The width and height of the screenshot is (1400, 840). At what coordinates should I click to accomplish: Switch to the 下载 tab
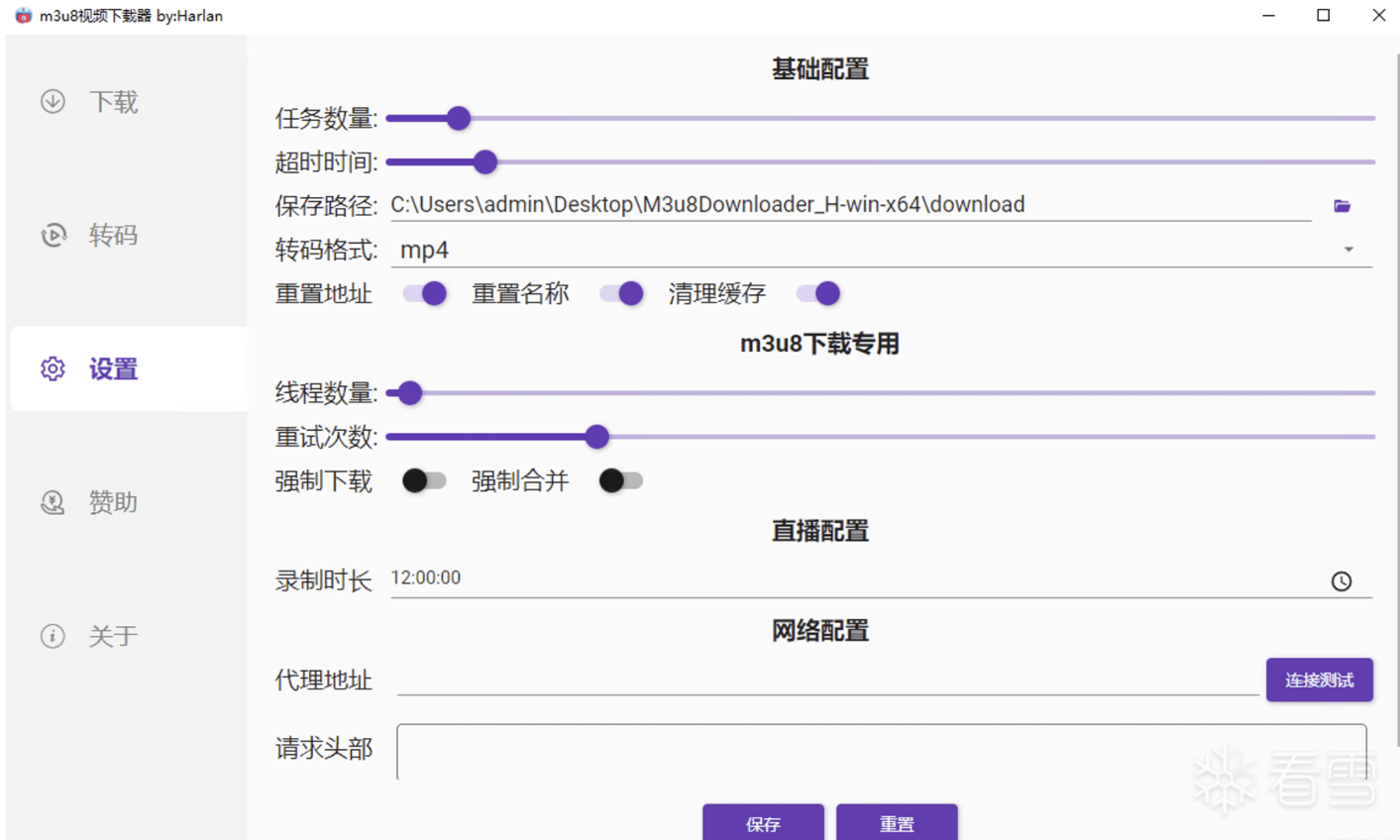click(x=129, y=101)
